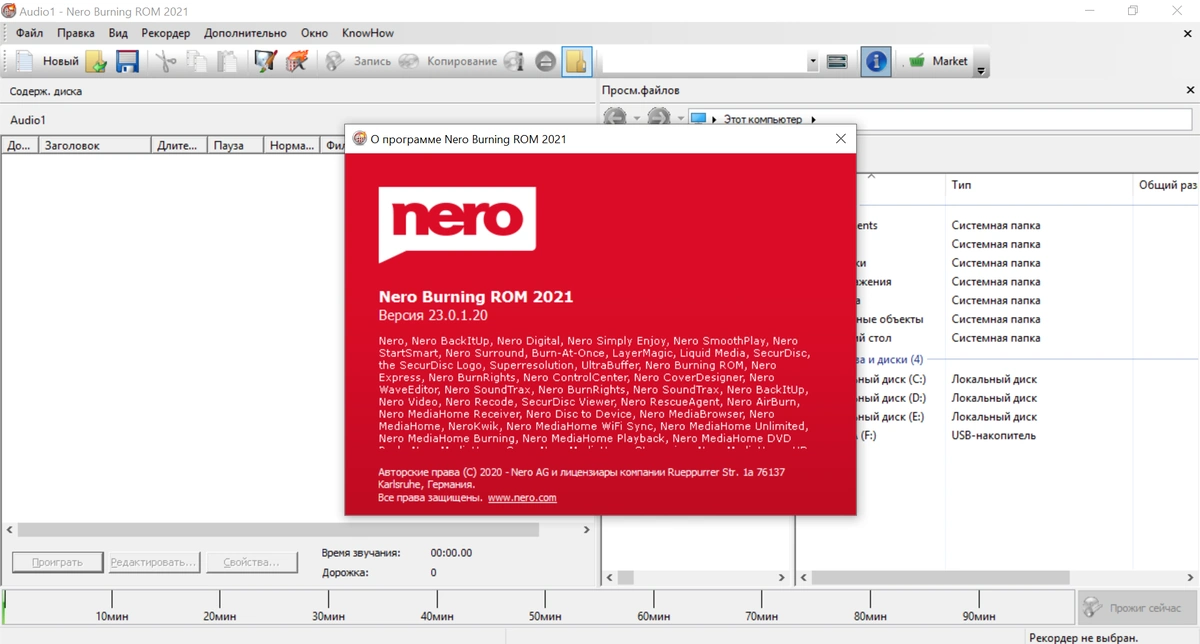Click the copy icon in the toolbar
Screen dimensions: 1200x644
pos(197,61)
